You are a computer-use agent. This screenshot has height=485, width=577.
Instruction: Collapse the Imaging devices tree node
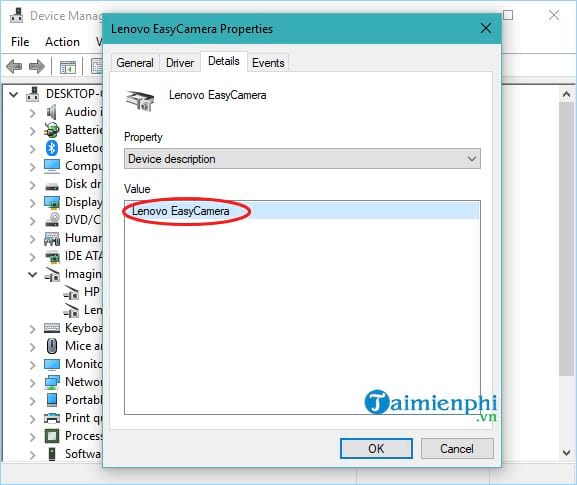[x=32, y=275]
